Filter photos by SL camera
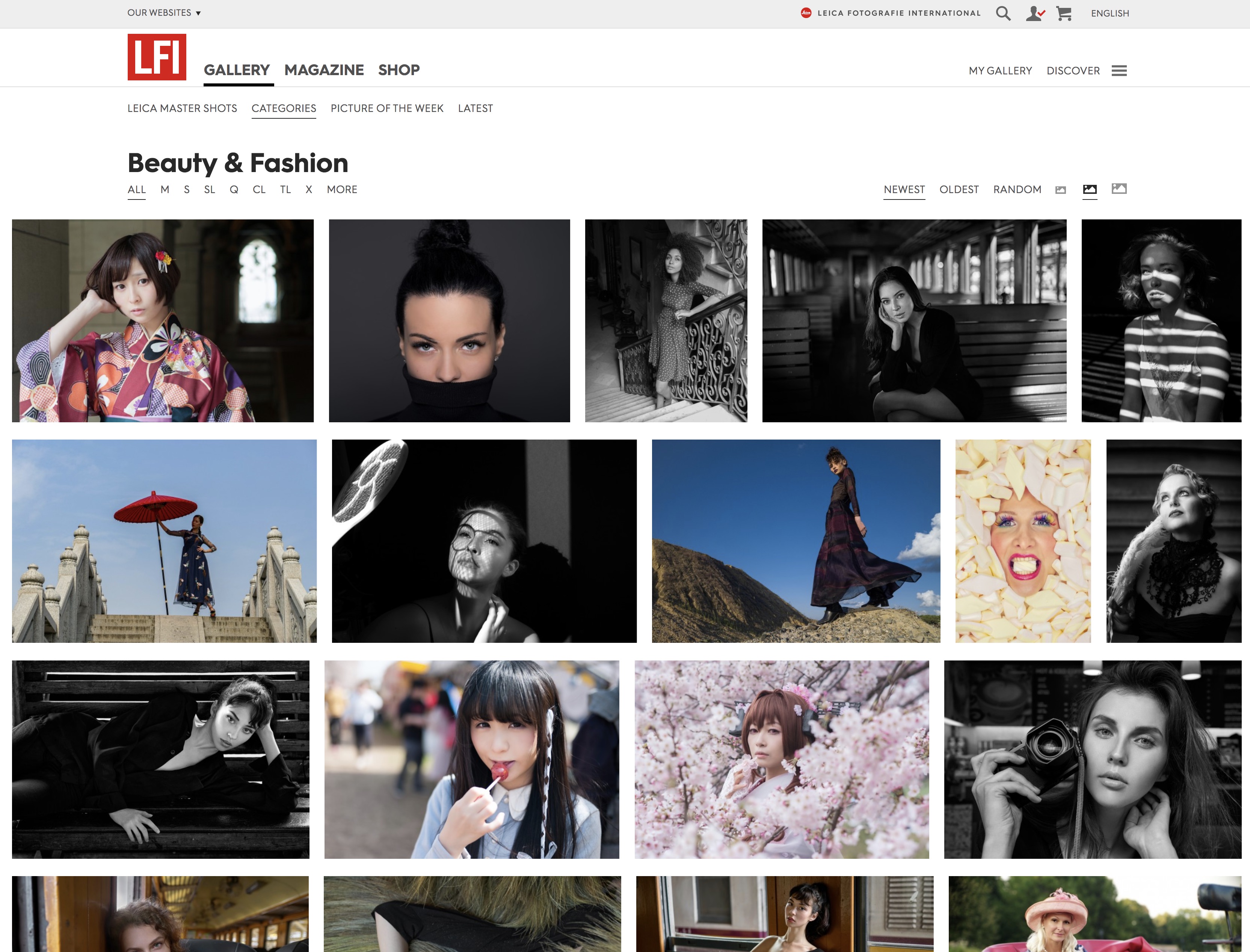Image resolution: width=1250 pixels, height=952 pixels. coord(209,189)
